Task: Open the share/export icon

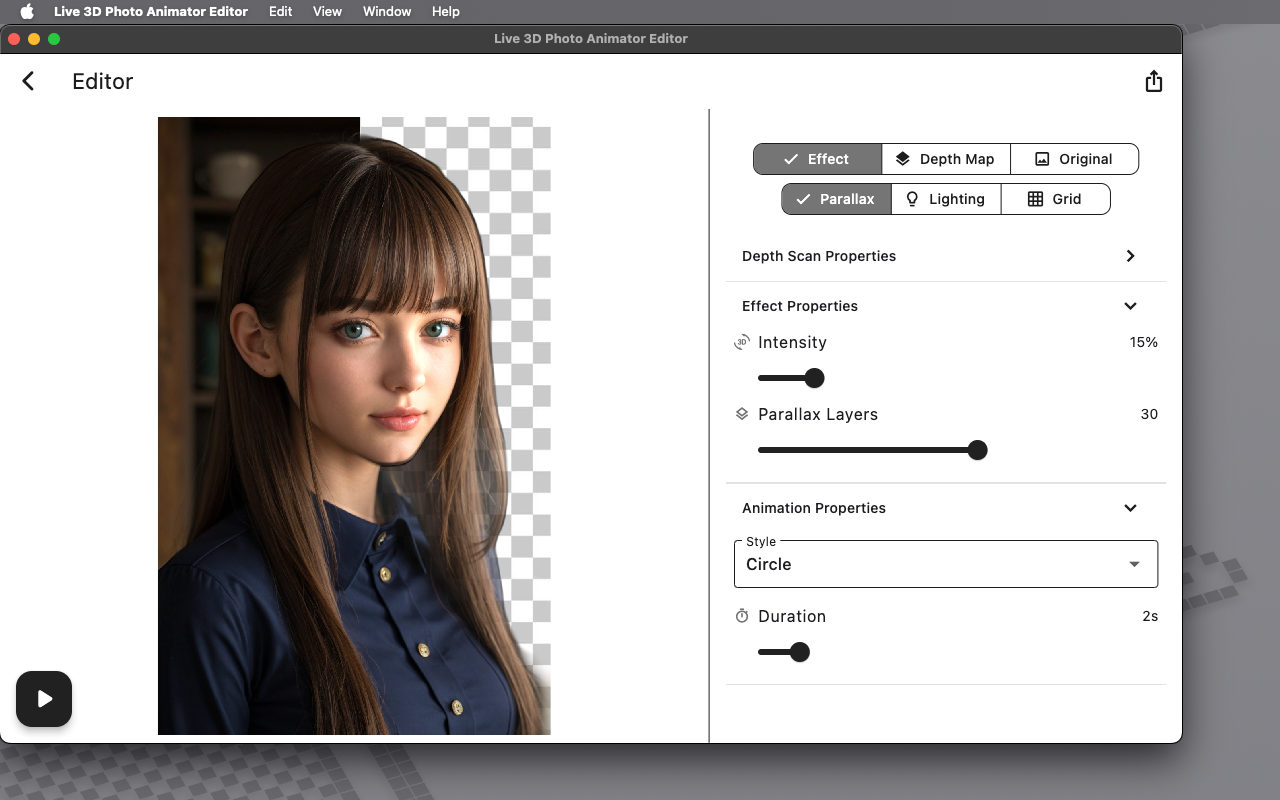Action: click(1153, 81)
